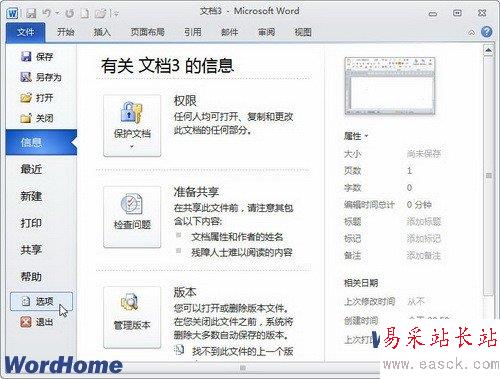
Task: Switch to the 视图 (View) tab
Action: point(303,32)
